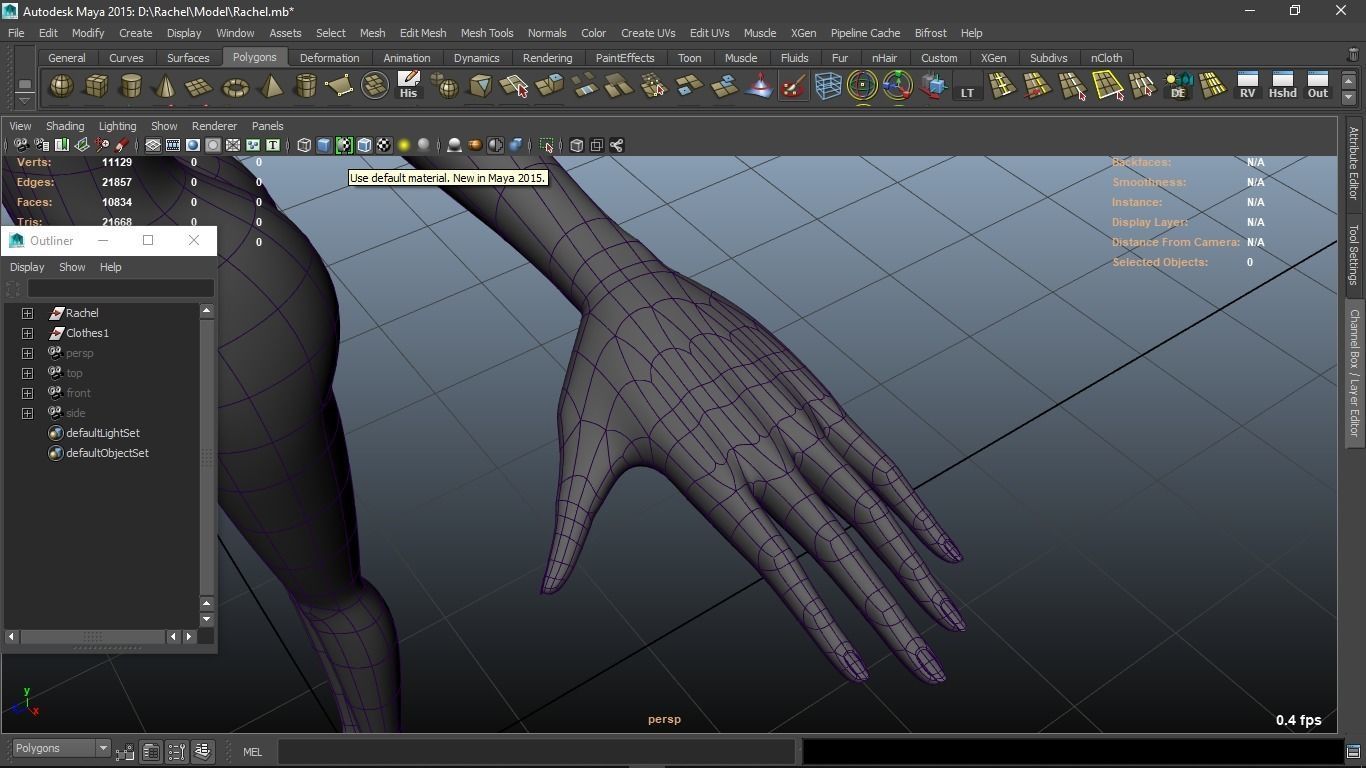Create a polygon cylinder from the shelf
Viewport: 1366px width, 768px height.
(131, 87)
